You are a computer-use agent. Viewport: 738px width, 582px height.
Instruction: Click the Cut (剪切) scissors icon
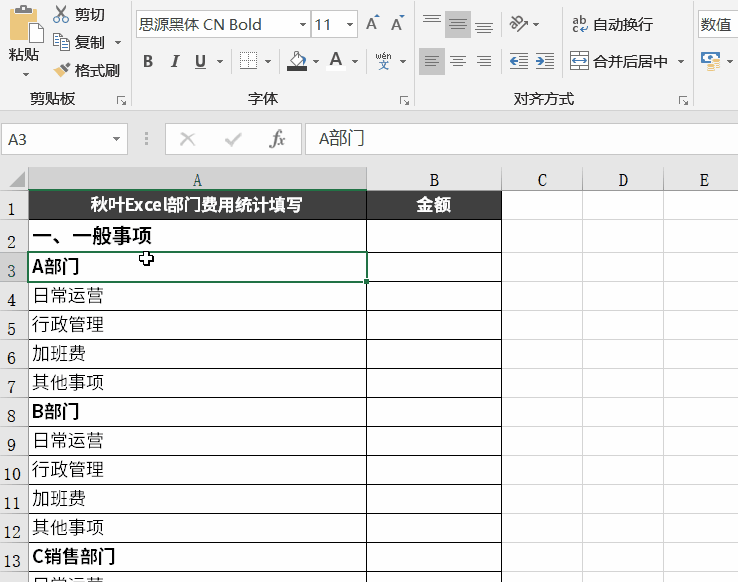point(61,14)
